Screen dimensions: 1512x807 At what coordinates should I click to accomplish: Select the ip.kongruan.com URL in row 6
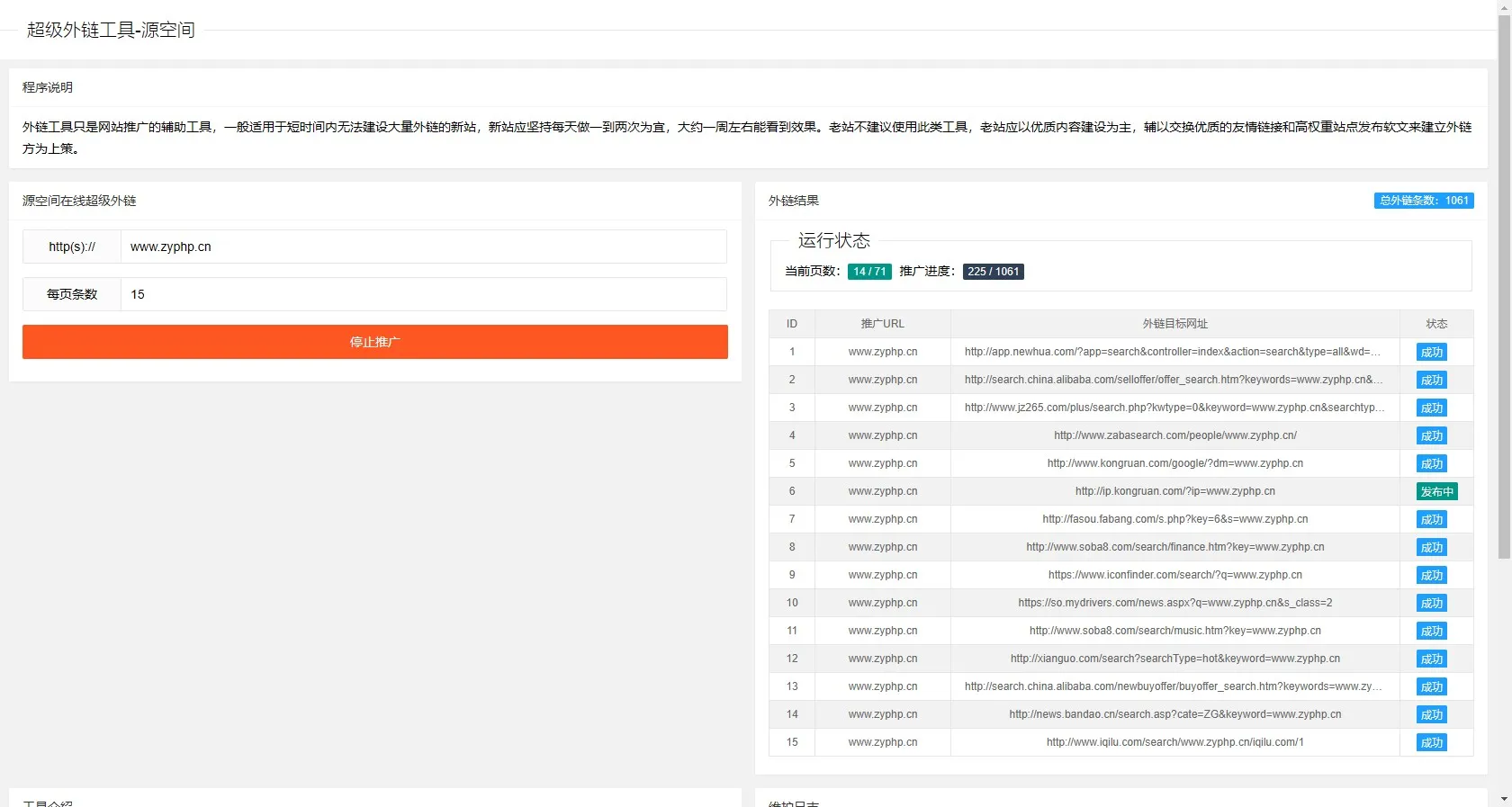[x=1175, y=491]
